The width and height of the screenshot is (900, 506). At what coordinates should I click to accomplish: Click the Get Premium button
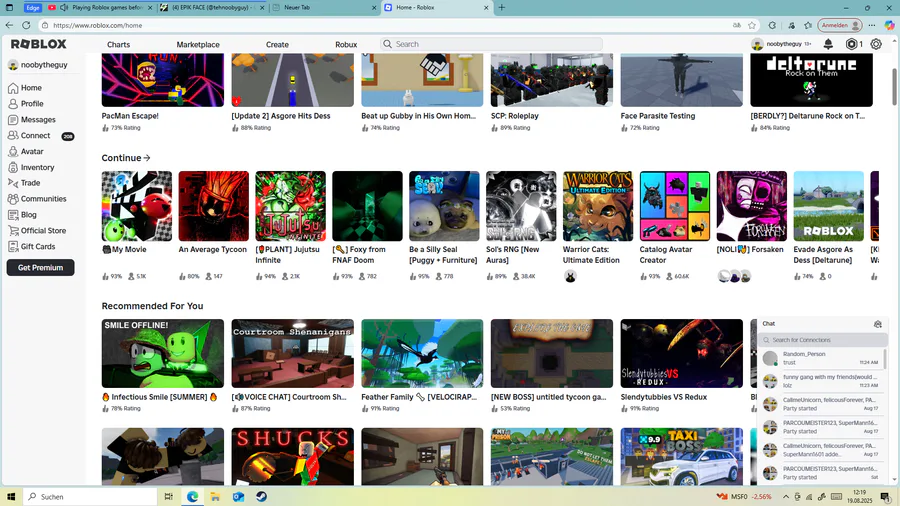(40, 267)
